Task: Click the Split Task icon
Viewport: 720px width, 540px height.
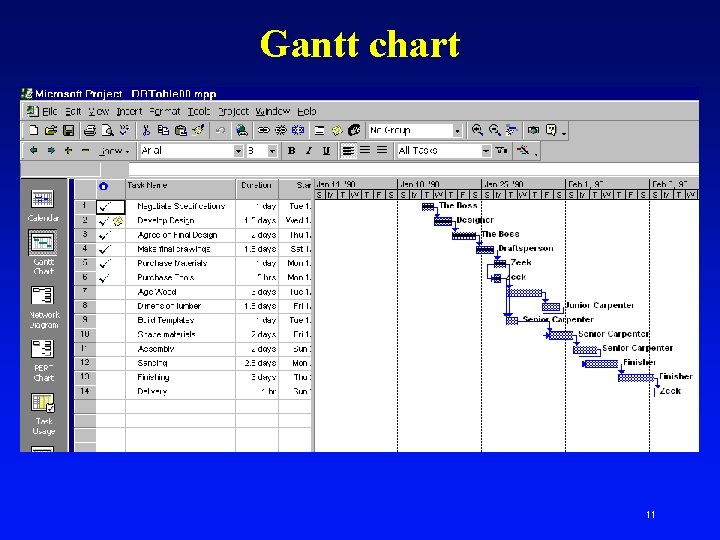Action: (298, 130)
